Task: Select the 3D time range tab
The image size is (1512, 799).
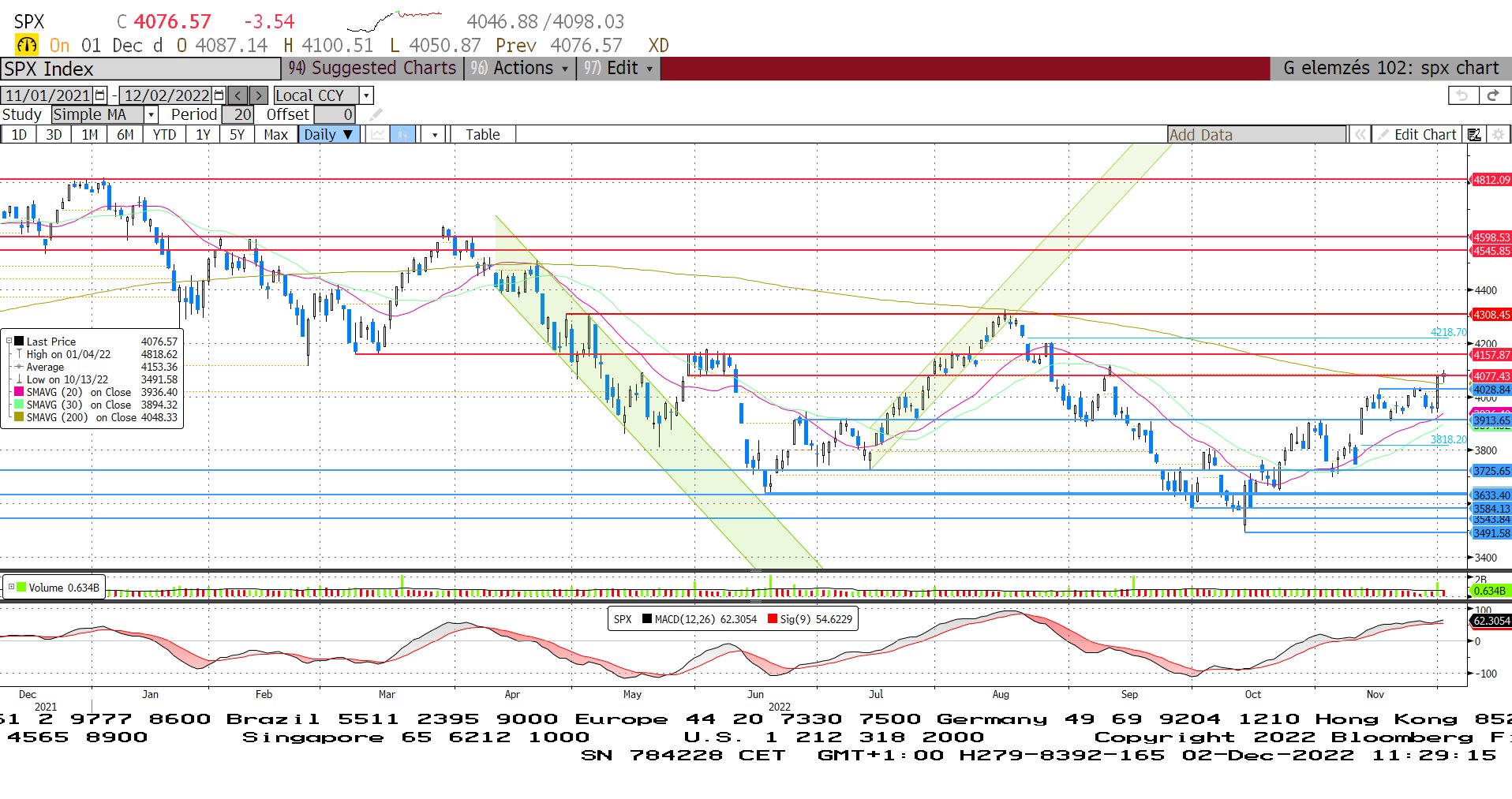Action: click(x=54, y=135)
